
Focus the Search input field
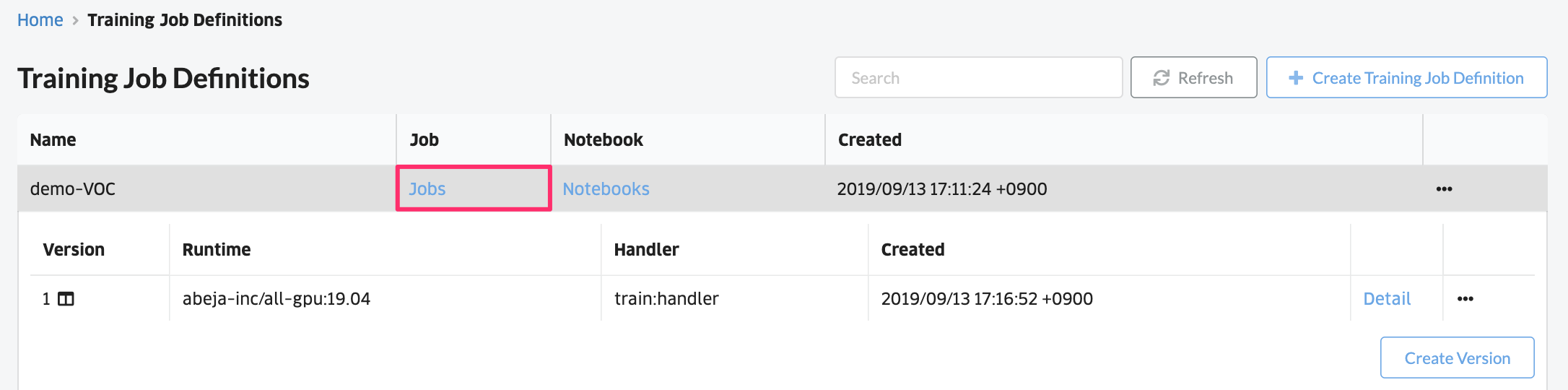[x=978, y=77]
